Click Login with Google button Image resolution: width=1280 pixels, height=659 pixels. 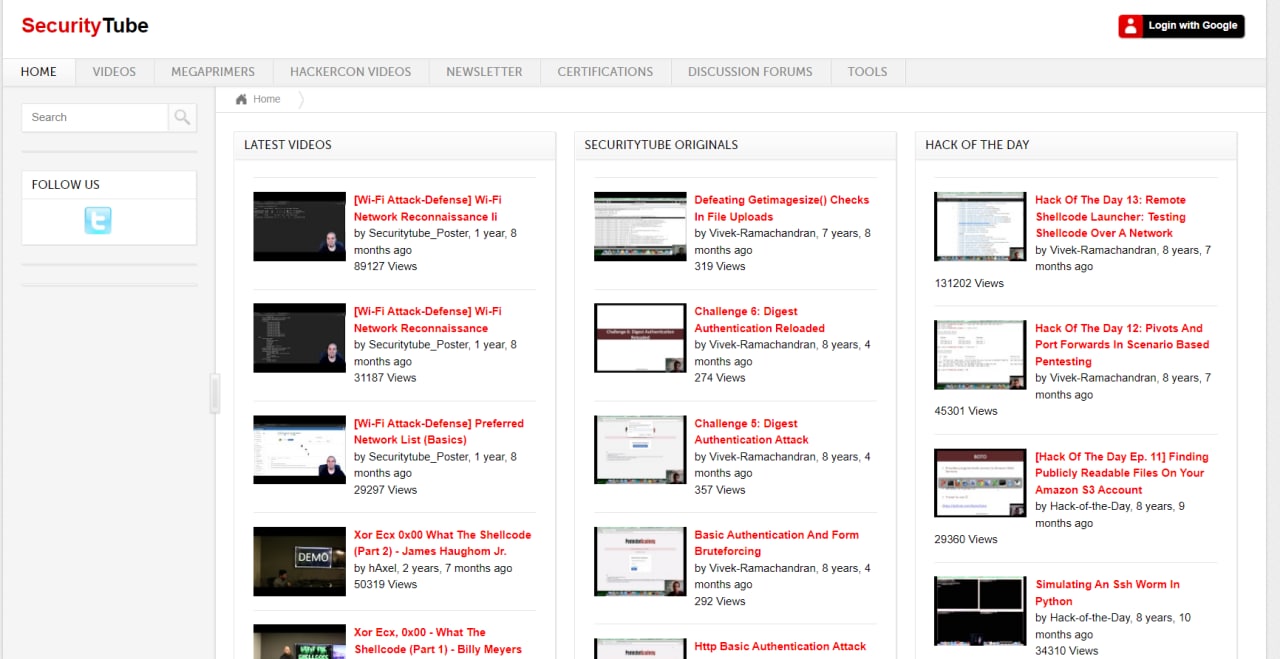point(1181,26)
